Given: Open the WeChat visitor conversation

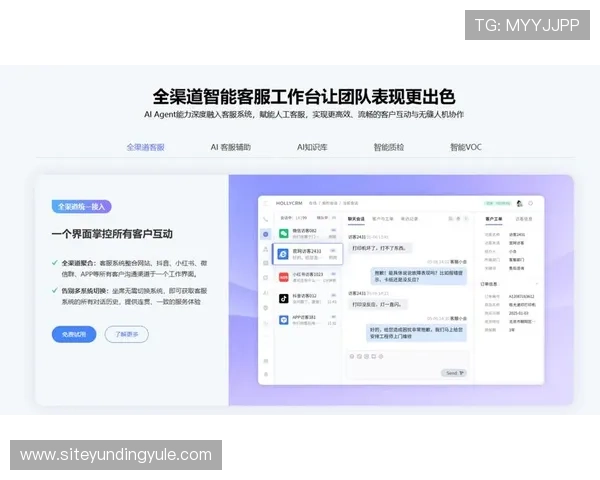Looking at the screenshot, I should tap(308, 233).
